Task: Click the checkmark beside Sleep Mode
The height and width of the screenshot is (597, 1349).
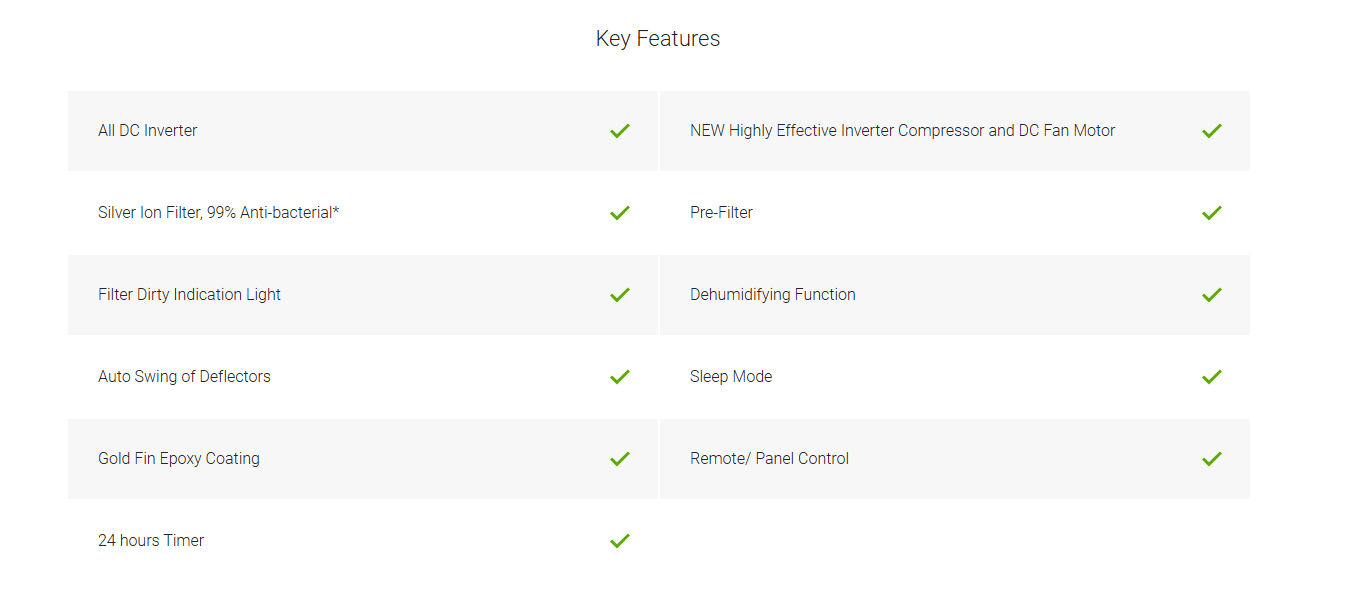Action: 1212,377
